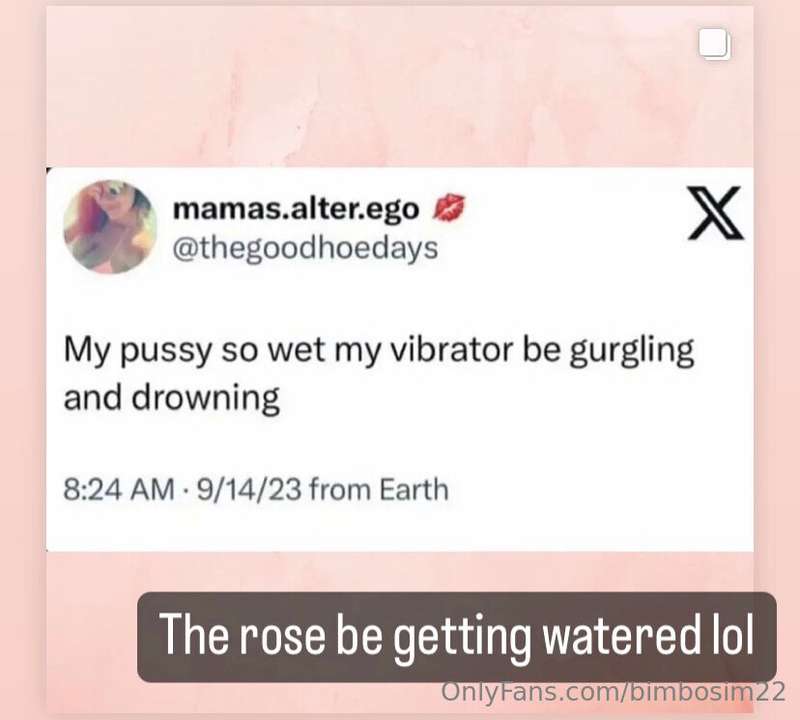Tap the multiple-photos carousel icon

point(714,44)
